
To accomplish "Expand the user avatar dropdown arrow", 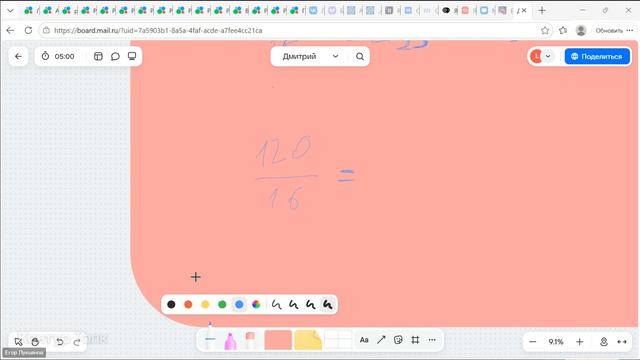I will pyautogui.click(x=548, y=56).
